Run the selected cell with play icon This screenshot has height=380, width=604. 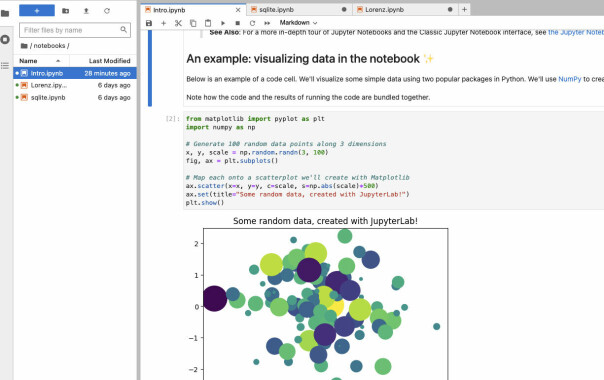pyautogui.click(x=223, y=23)
